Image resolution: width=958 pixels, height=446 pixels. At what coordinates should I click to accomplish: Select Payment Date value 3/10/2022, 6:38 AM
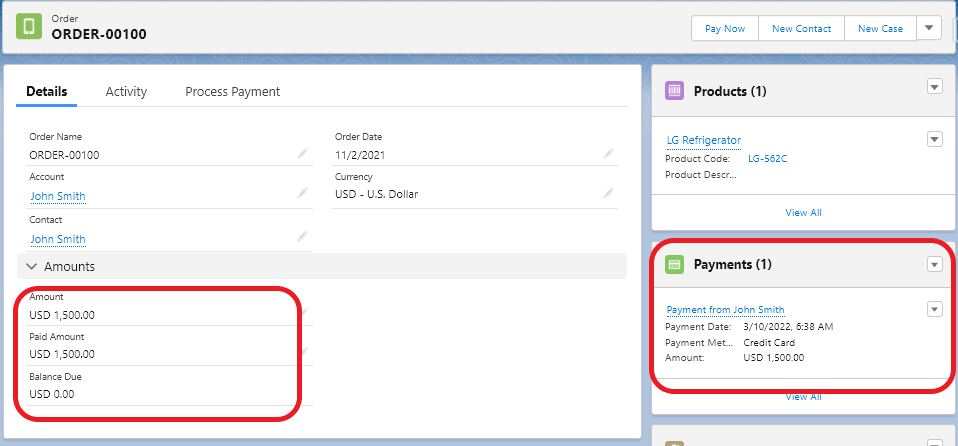point(788,327)
